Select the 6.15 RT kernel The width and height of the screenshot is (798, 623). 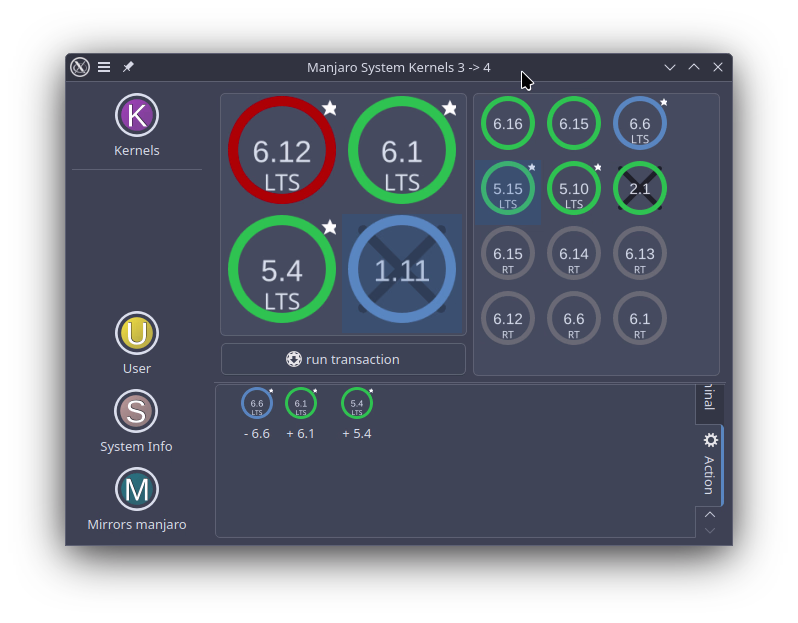click(x=508, y=253)
